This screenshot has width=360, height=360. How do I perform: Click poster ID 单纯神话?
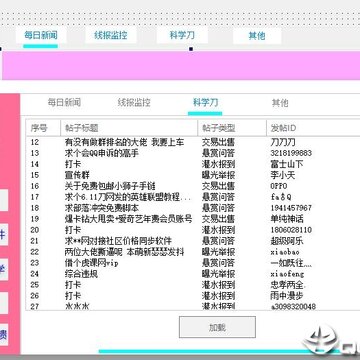pos(287,219)
